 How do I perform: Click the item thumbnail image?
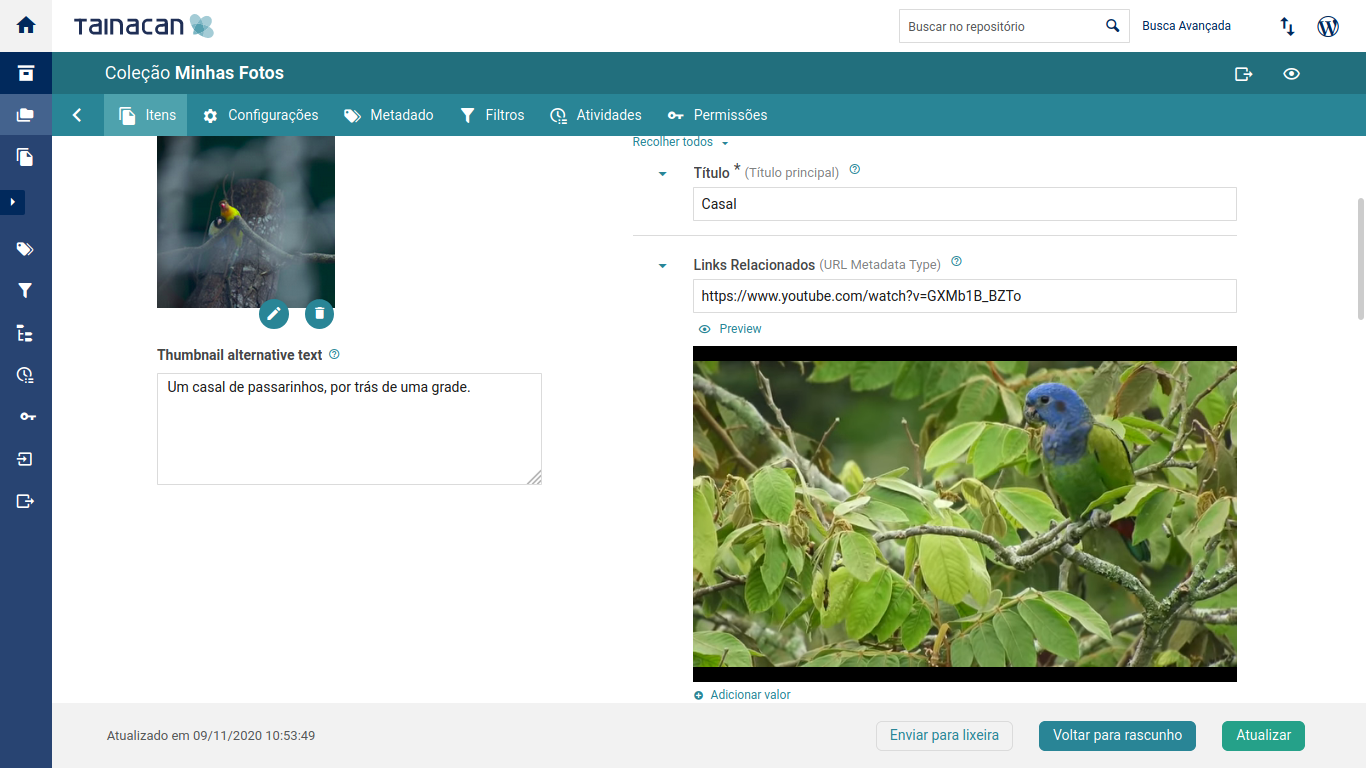(246, 222)
